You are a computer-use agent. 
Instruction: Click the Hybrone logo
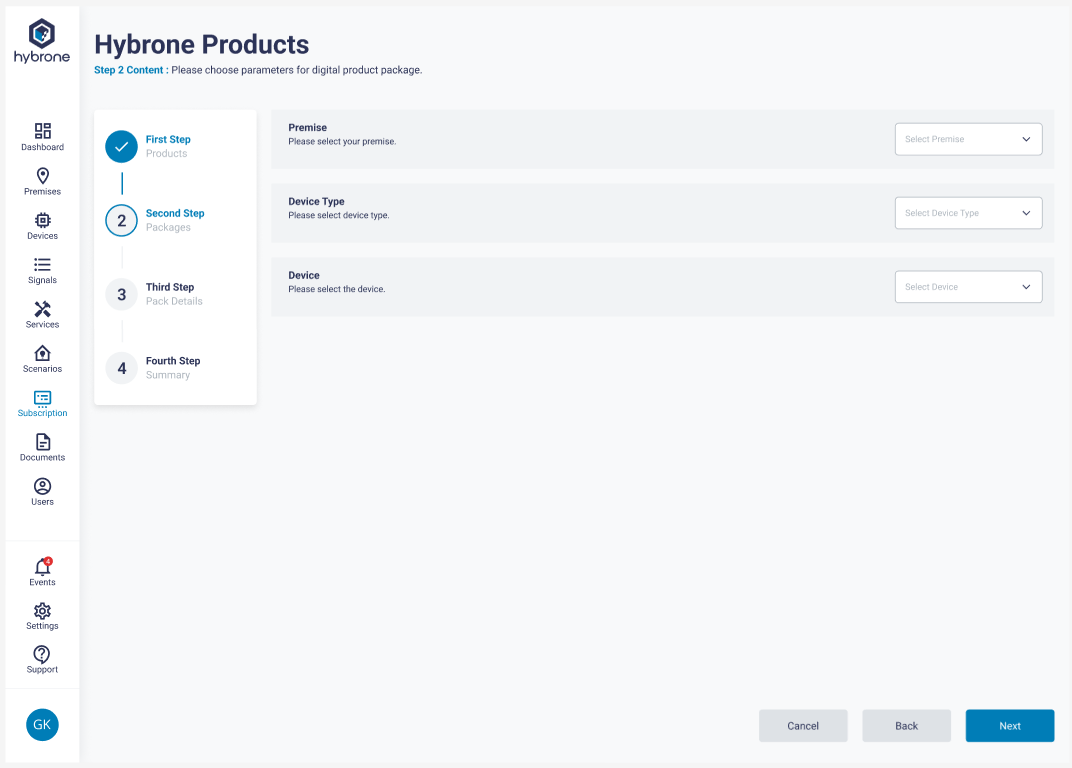click(x=42, y=41)
